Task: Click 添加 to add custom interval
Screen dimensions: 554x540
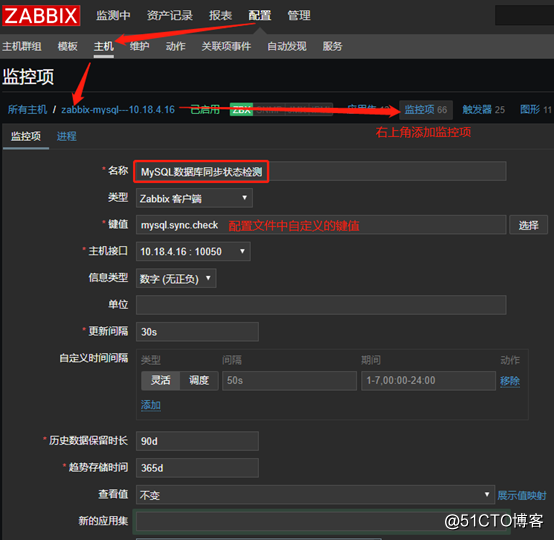Action: point(151,405)
